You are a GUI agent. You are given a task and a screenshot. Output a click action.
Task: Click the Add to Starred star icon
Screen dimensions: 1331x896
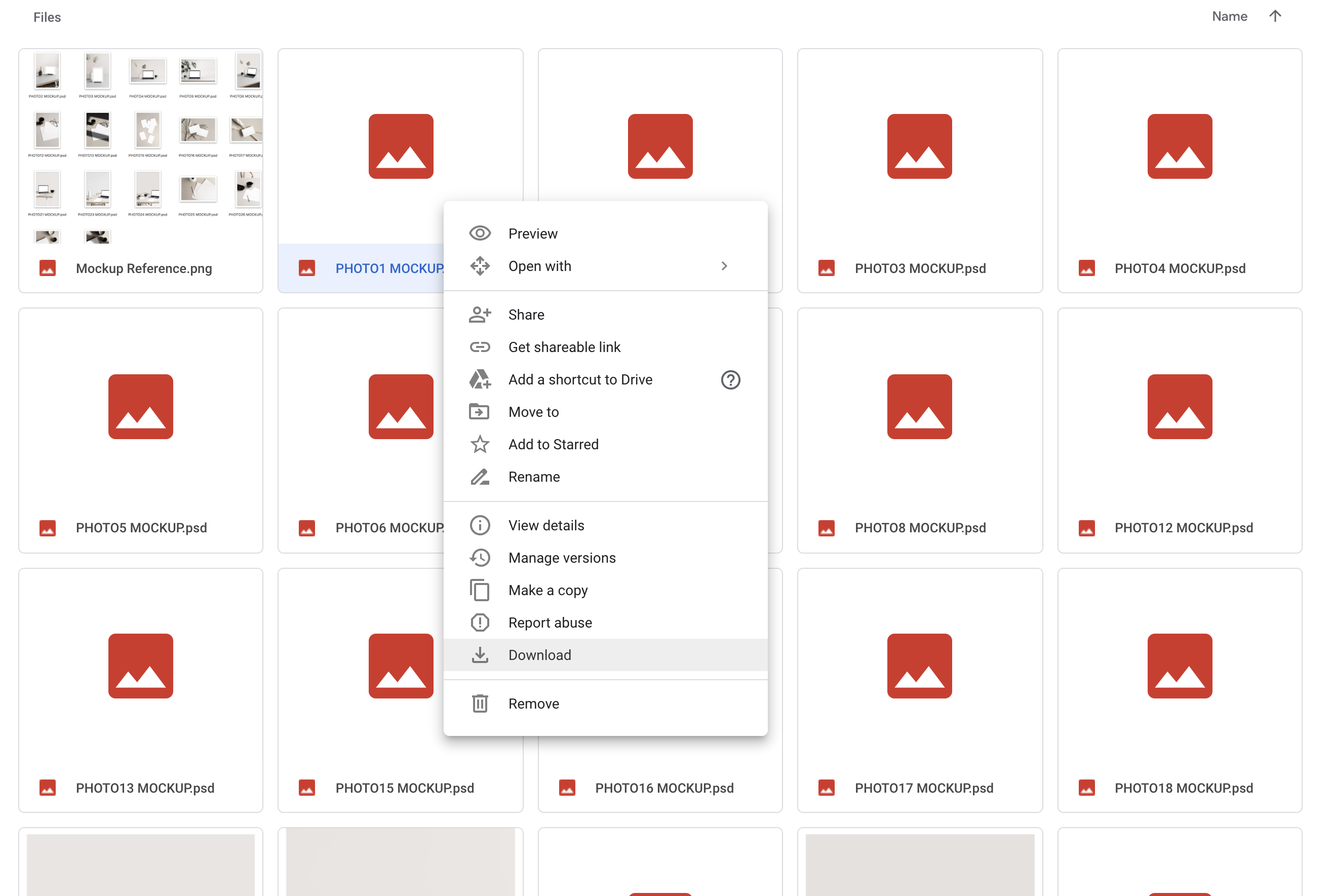pyautogui.click(x=479, y=444)
